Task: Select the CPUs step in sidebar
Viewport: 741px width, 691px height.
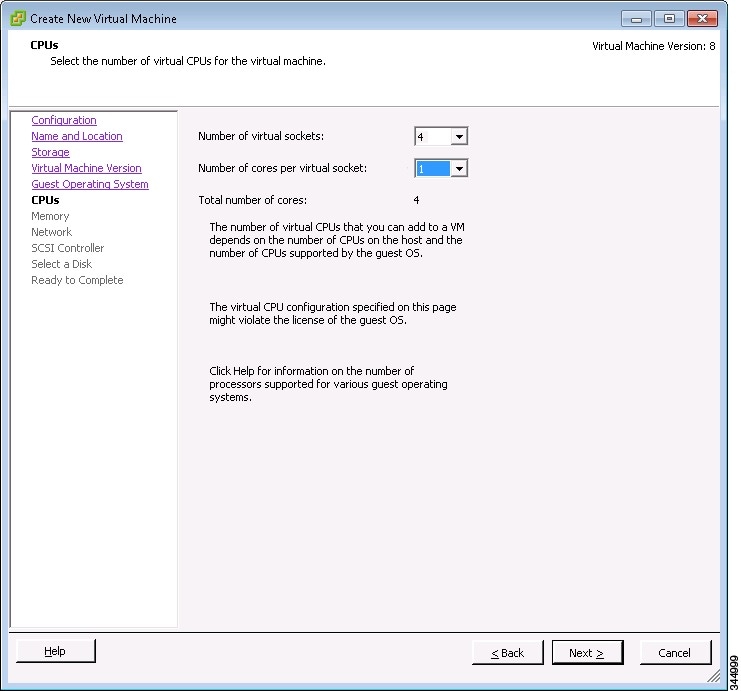Action: [45, 200]
